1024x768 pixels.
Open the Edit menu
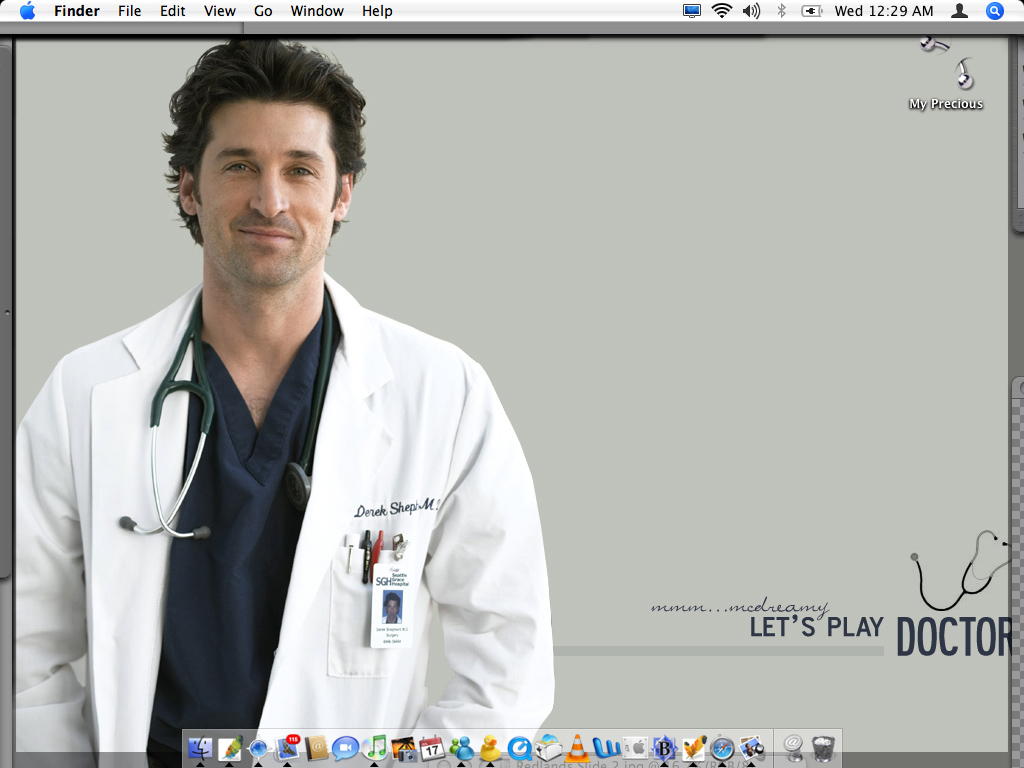(172, 11)
